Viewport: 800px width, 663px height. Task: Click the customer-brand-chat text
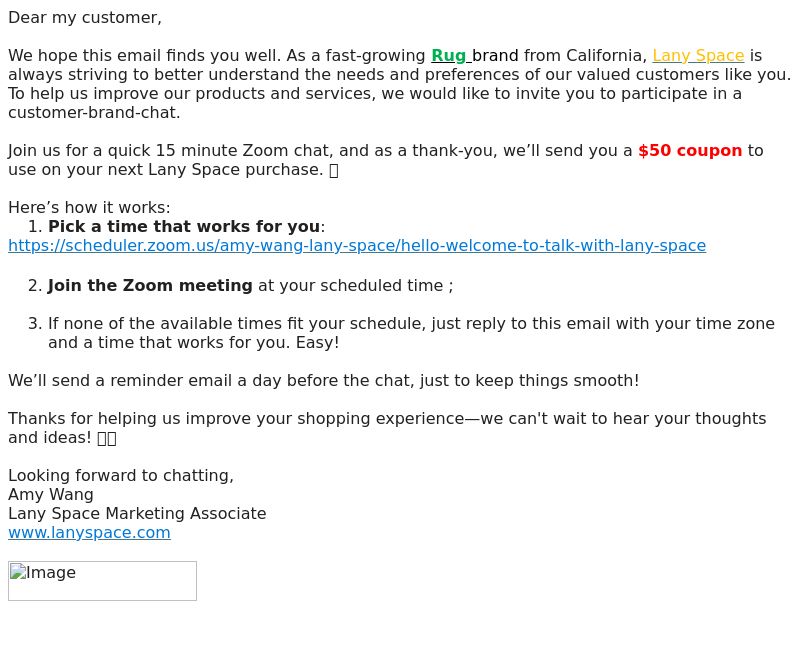point(94,113)
